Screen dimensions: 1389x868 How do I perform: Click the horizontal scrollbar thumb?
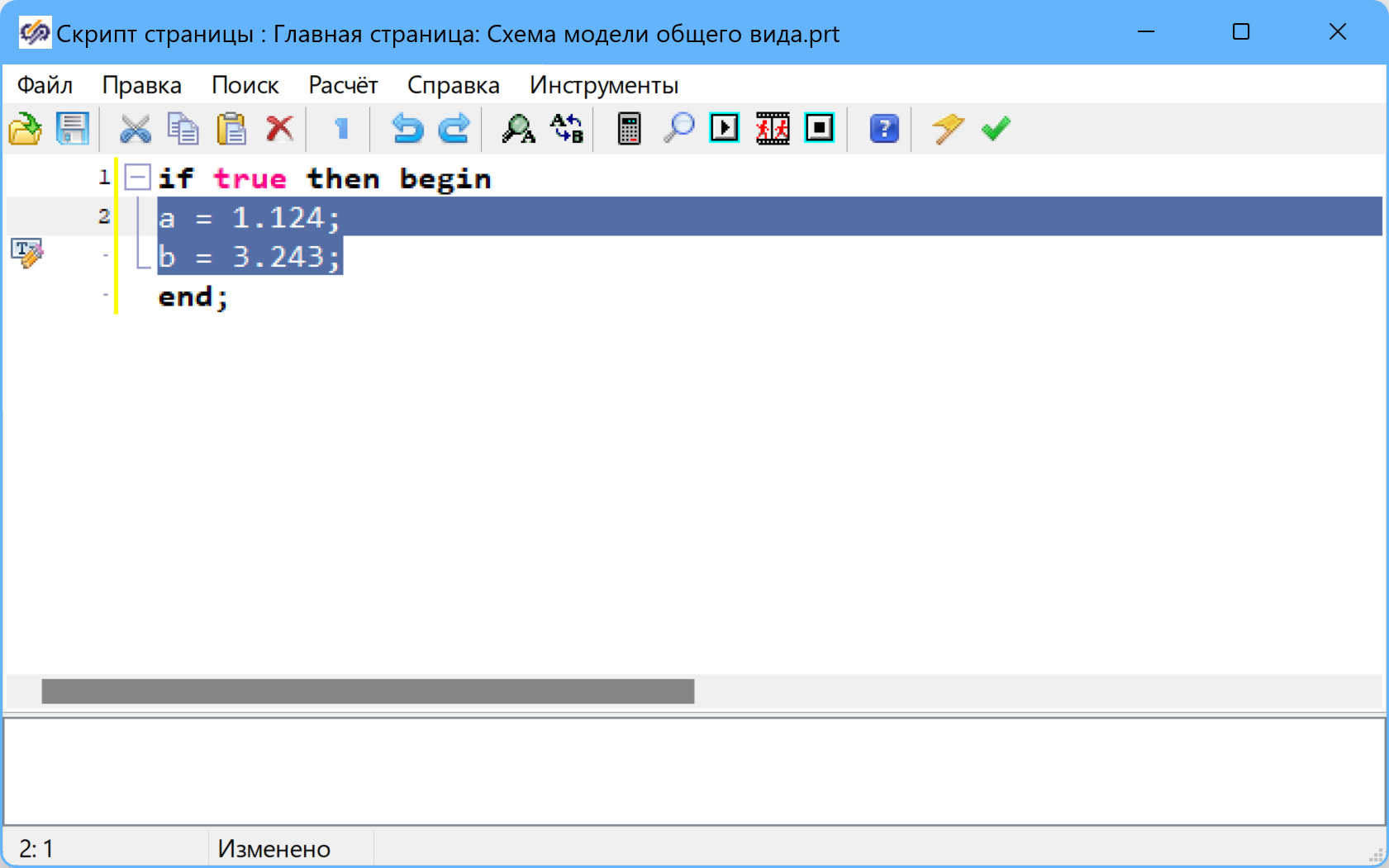368,691
